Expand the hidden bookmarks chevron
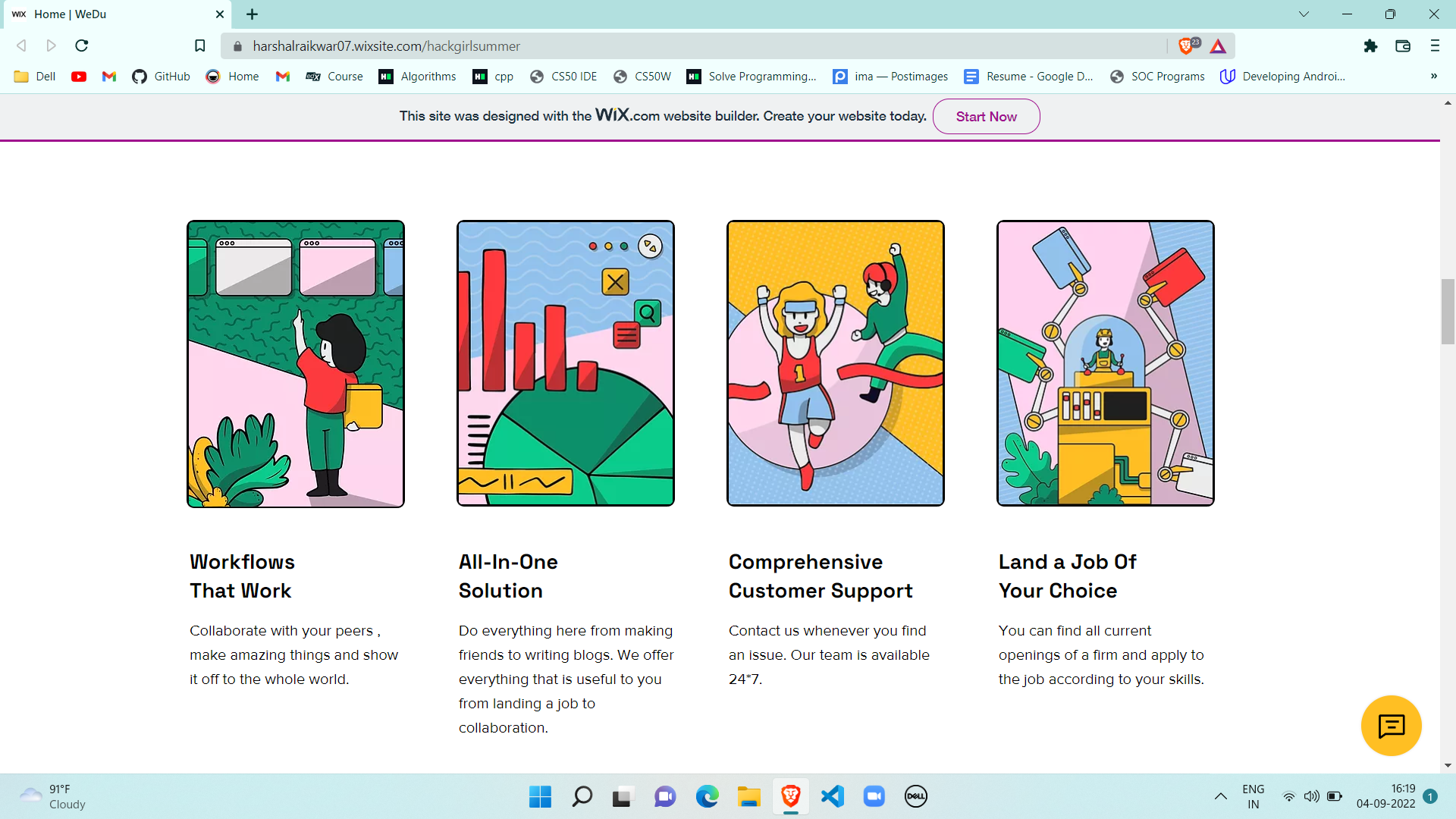This screenshot has height=819, width=1456. coord(1433,77)
